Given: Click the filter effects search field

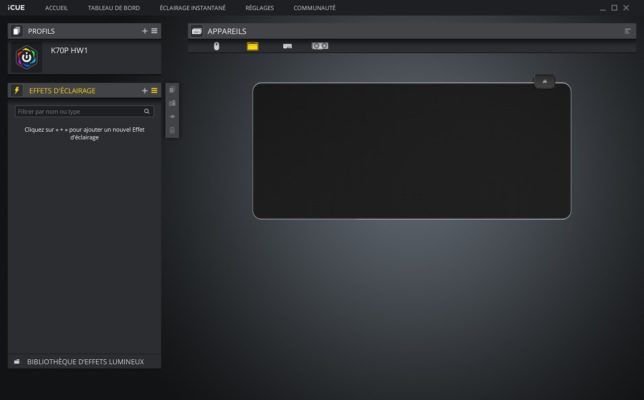Looking at the screenshot, I should tap(84, 111).
